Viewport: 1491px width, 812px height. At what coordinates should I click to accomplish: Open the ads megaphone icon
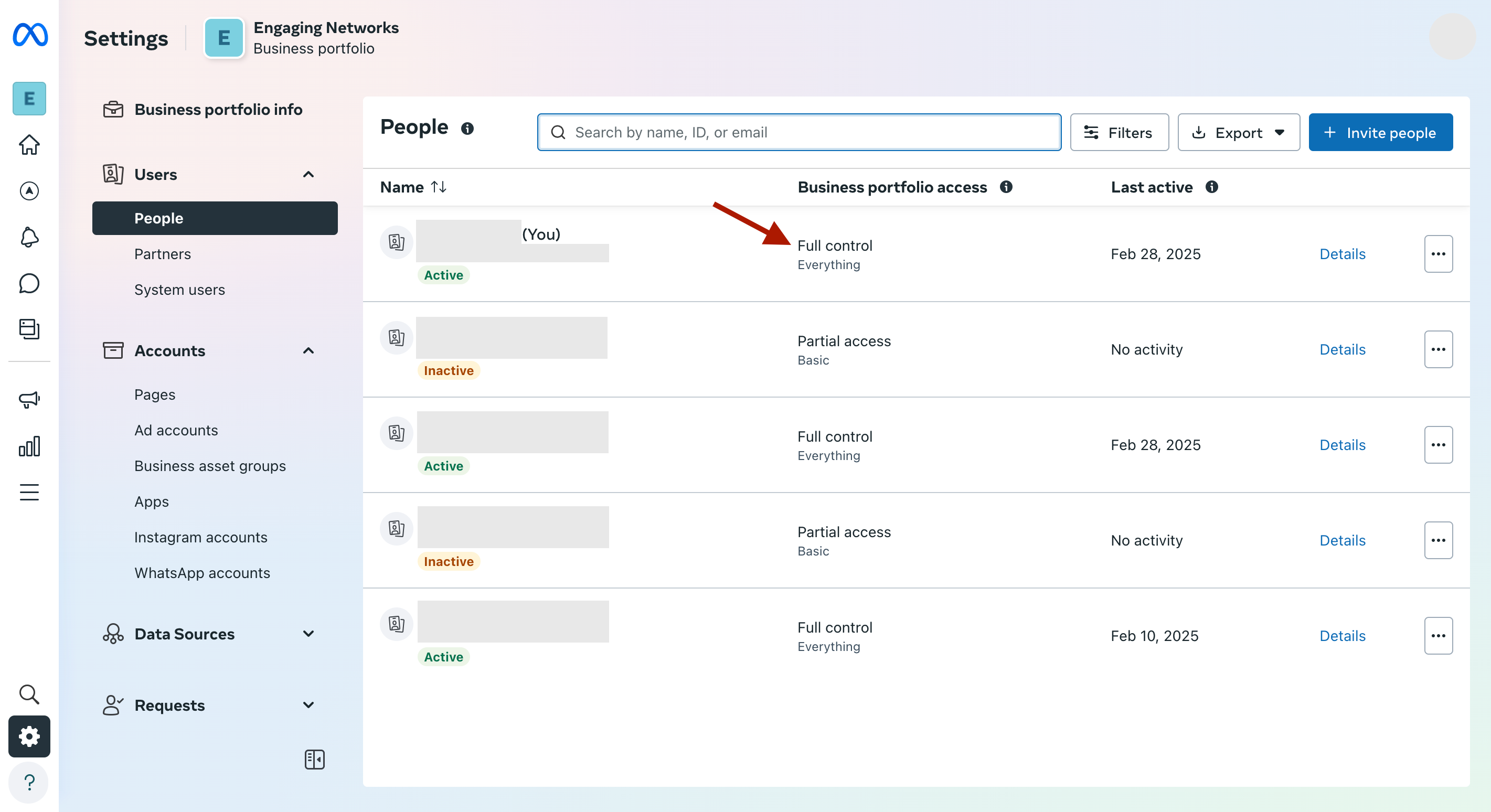click(29, 399)
